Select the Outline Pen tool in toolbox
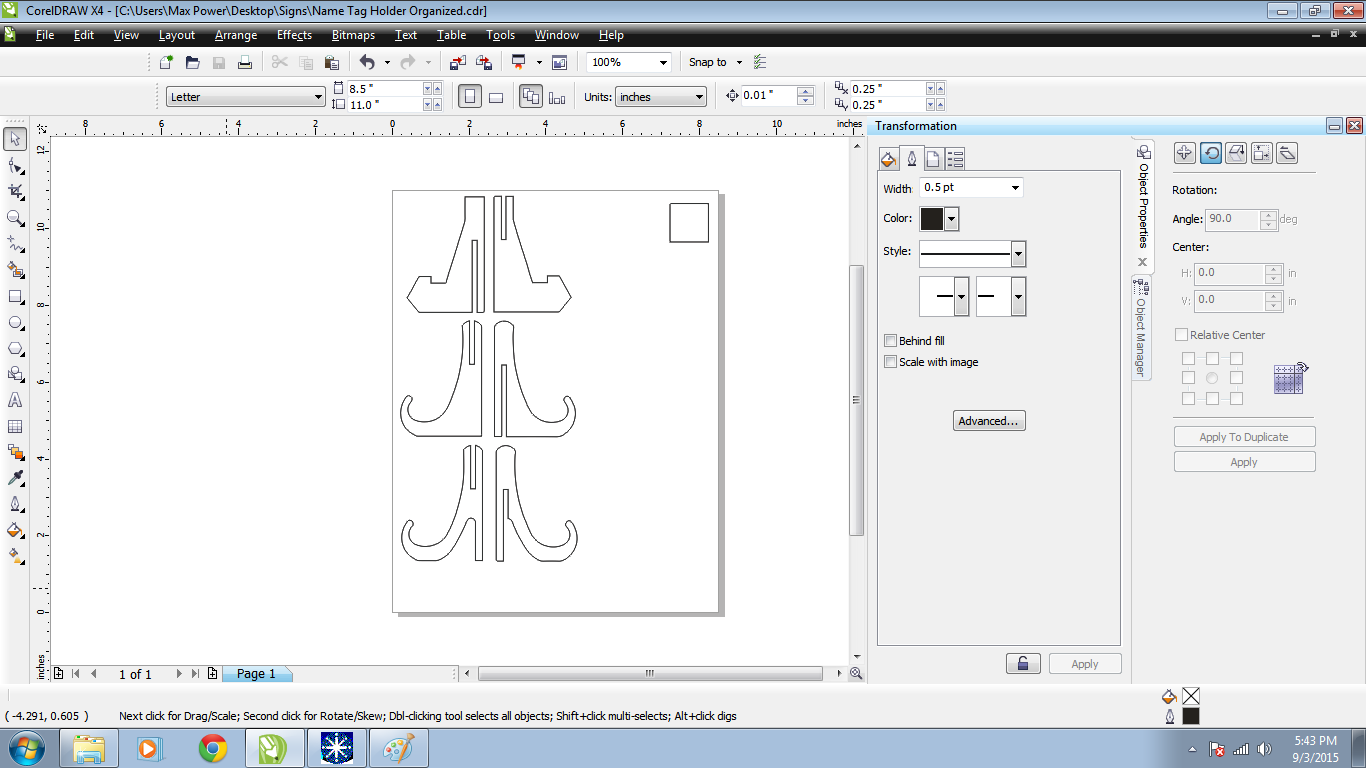Image resolution: width=1366 pixels, height=768 pixels. coord(15,504)
